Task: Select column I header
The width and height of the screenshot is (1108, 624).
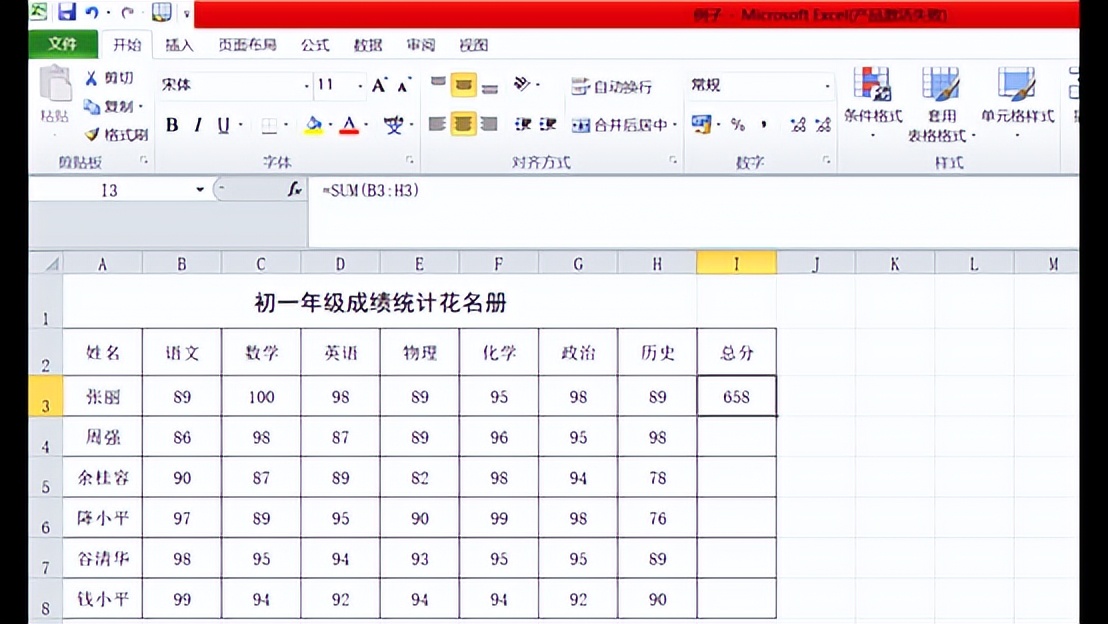Action: point(736,264)
